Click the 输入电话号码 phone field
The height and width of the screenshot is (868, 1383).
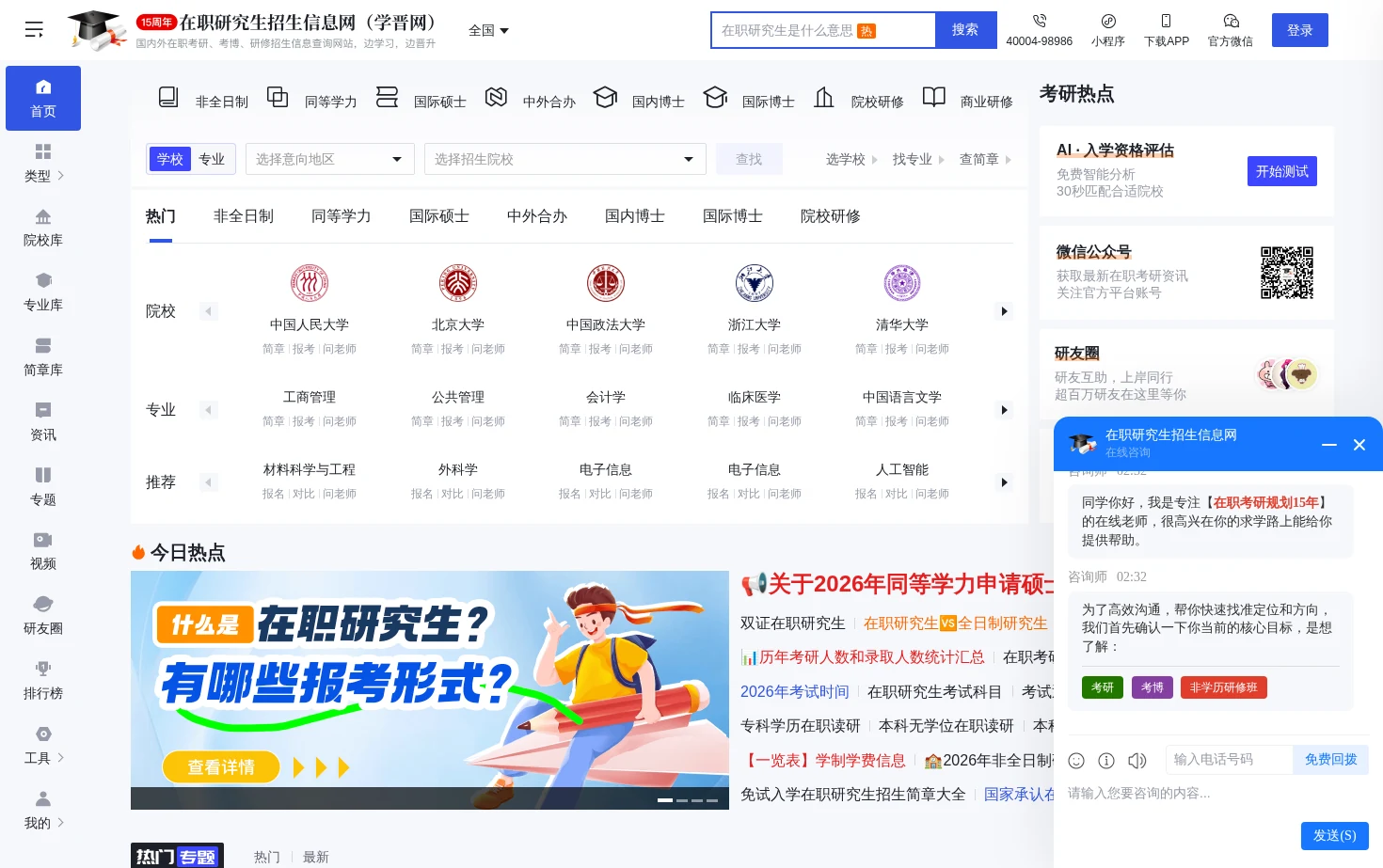coord(1230,760)
